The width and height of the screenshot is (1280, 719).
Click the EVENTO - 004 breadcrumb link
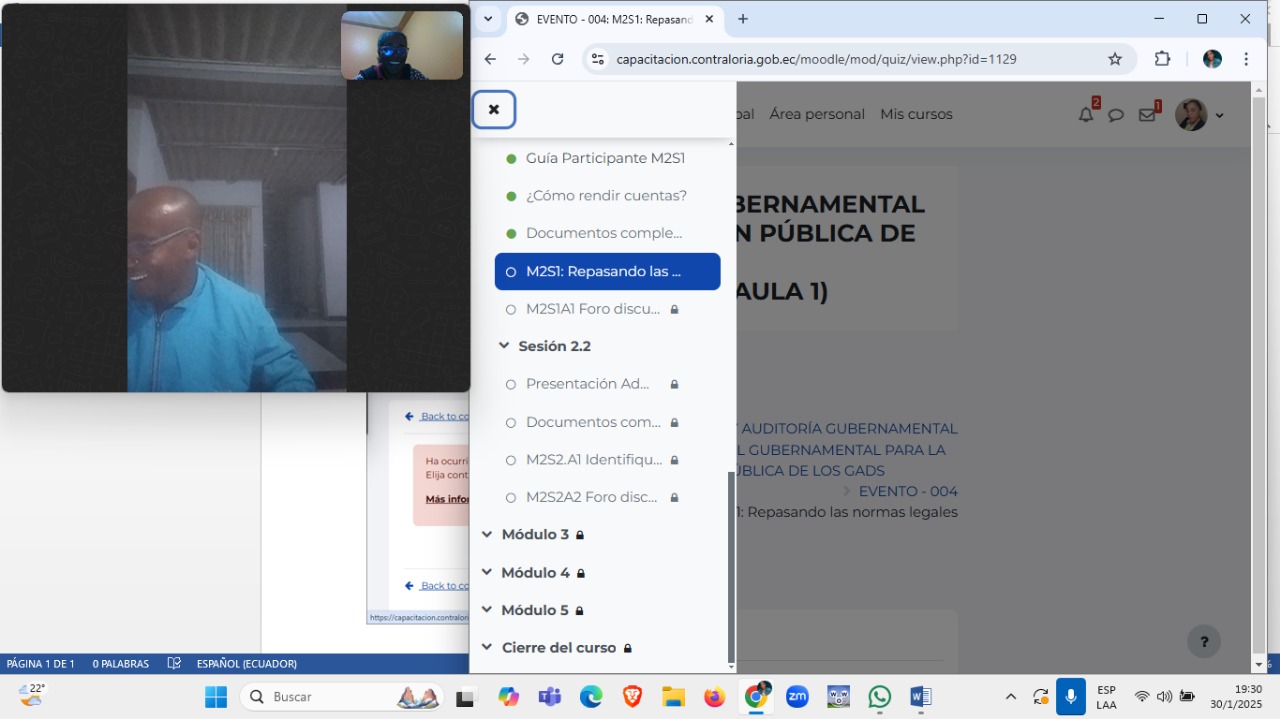[x=908, y=491]
